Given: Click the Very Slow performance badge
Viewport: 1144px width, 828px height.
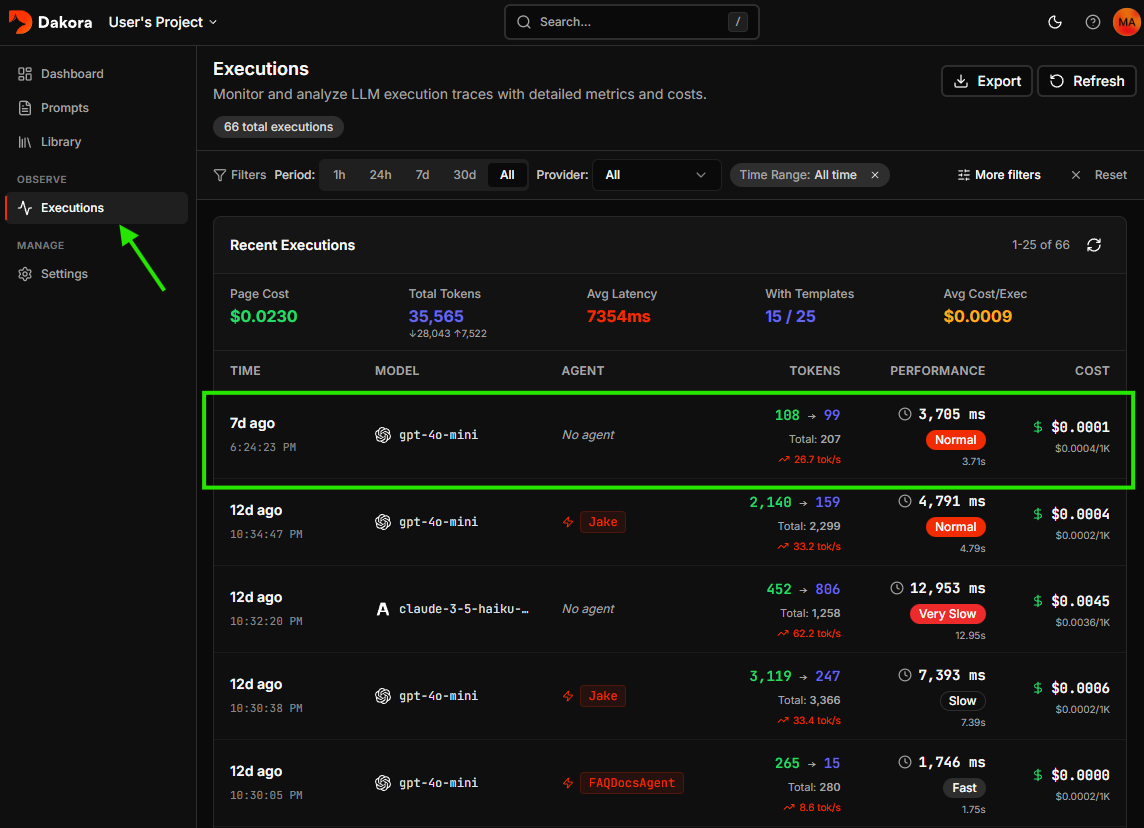Looking at the screenshot, I should point(947,614).
